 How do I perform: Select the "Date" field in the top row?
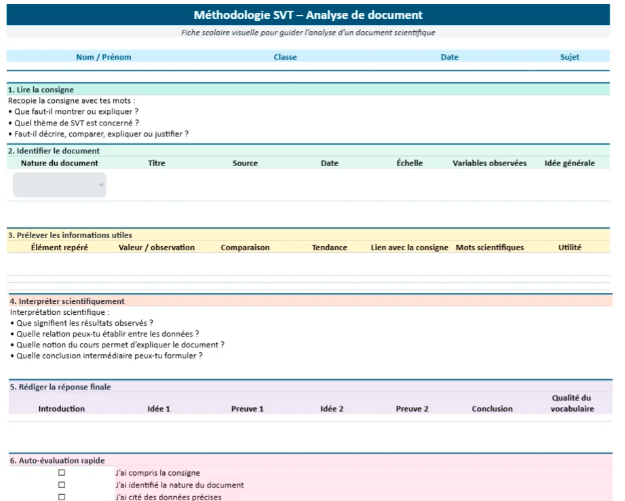pyautogui.click(x=449, y=57)
